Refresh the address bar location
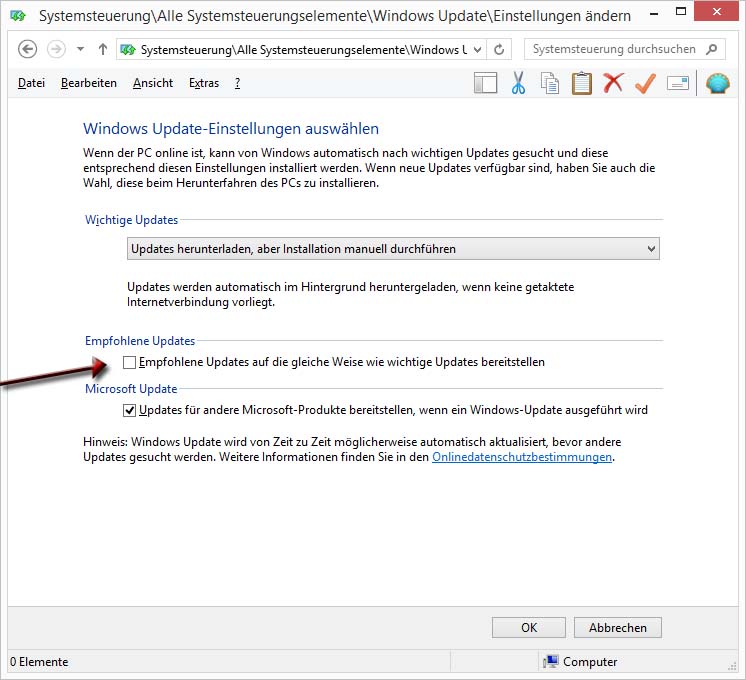 [499, 49]
